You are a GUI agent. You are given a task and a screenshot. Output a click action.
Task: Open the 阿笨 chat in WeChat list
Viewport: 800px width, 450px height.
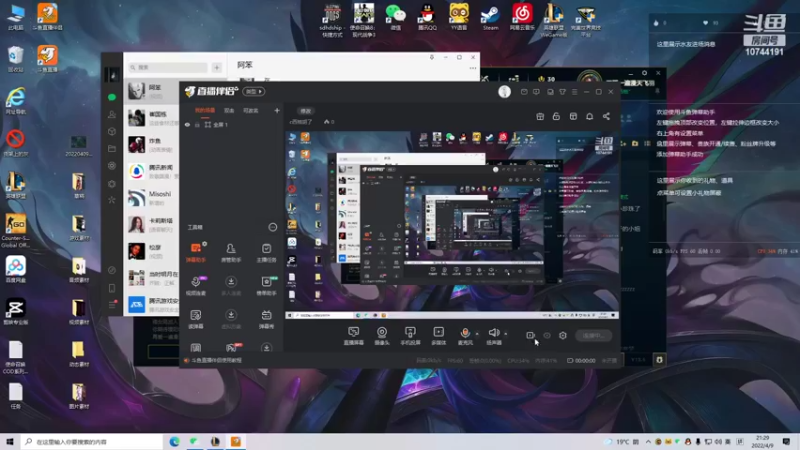[x=152, y=91]
